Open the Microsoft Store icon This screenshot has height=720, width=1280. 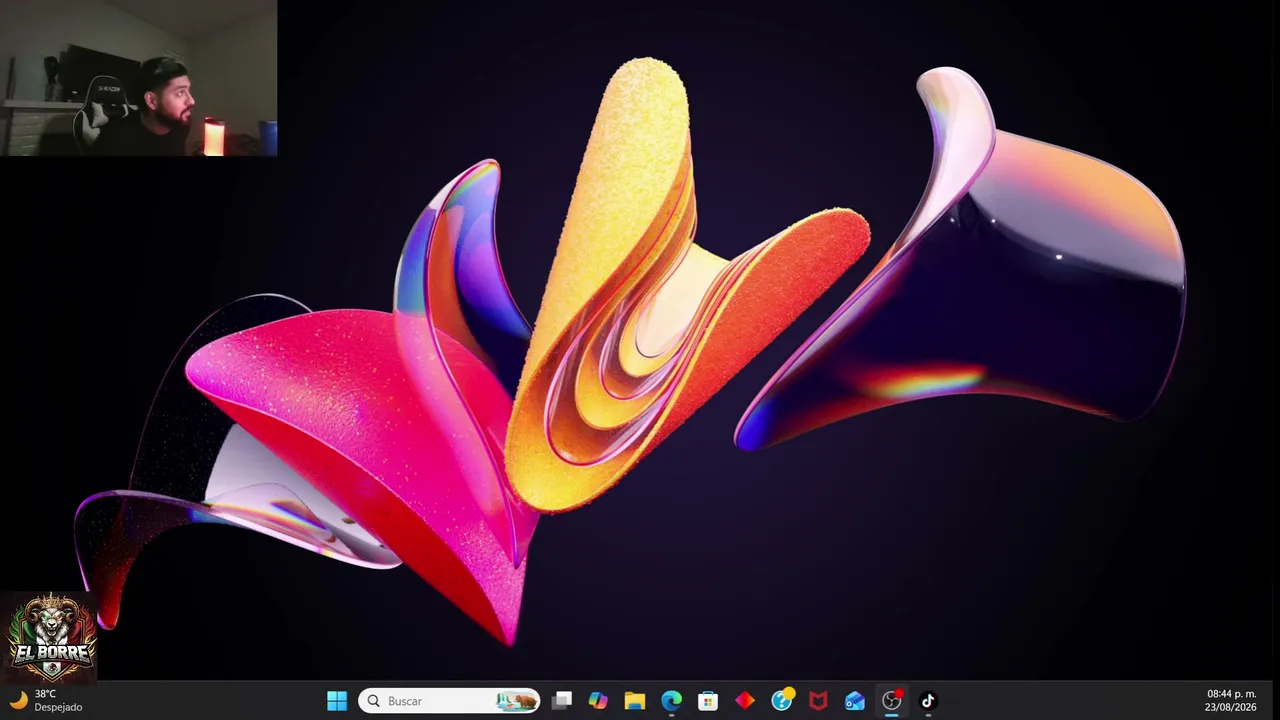[708, 701]
